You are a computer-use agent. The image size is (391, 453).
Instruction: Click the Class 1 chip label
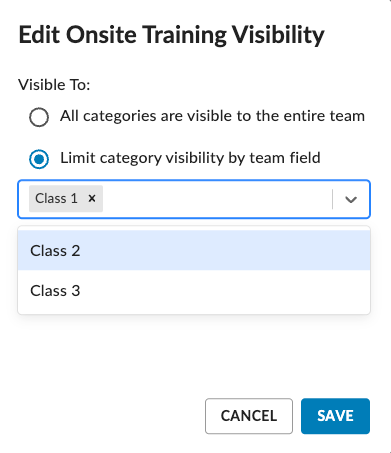[x=57, y=199]
